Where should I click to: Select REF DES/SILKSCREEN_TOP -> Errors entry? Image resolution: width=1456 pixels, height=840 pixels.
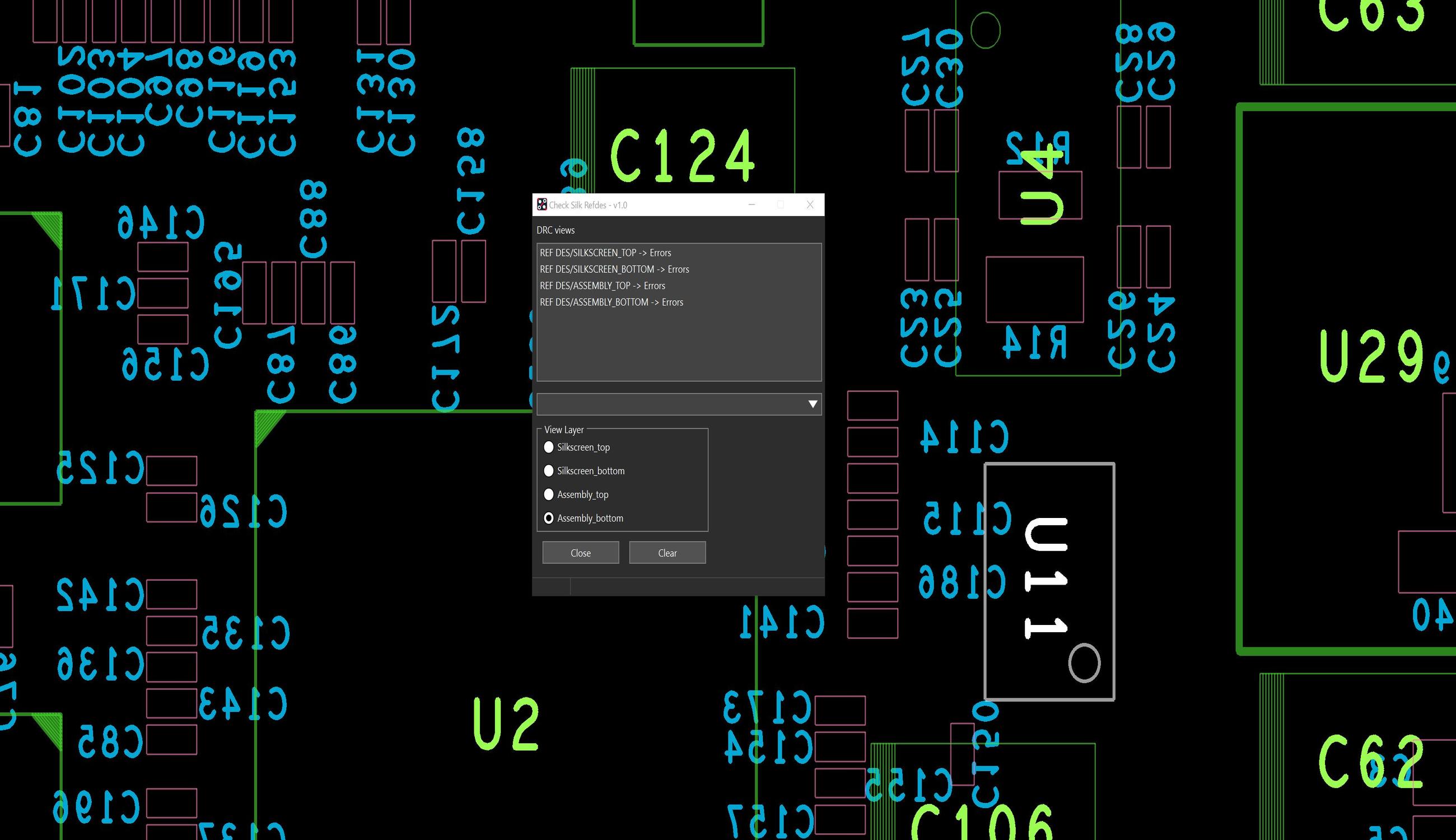[679, 253]
